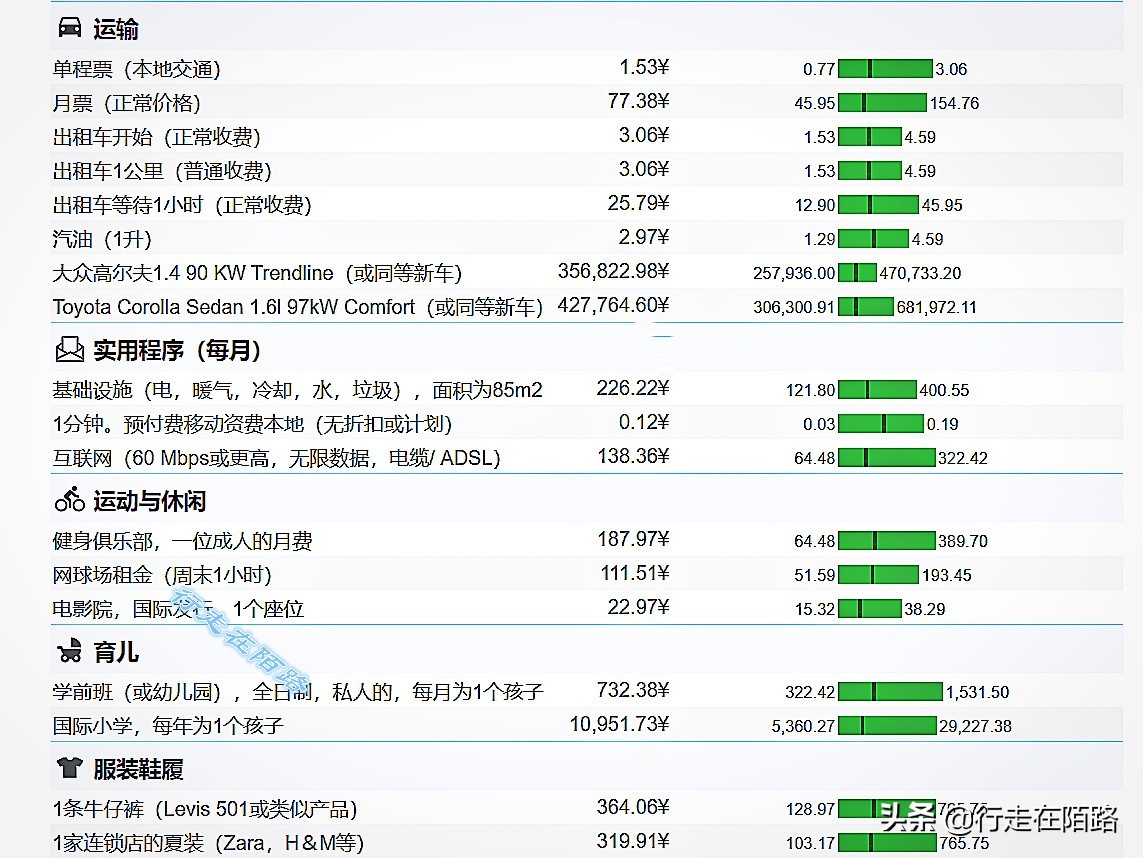Click the slider marker on 月票 price bar
Screen dimensions: 1143x858
tap(862, 101)
